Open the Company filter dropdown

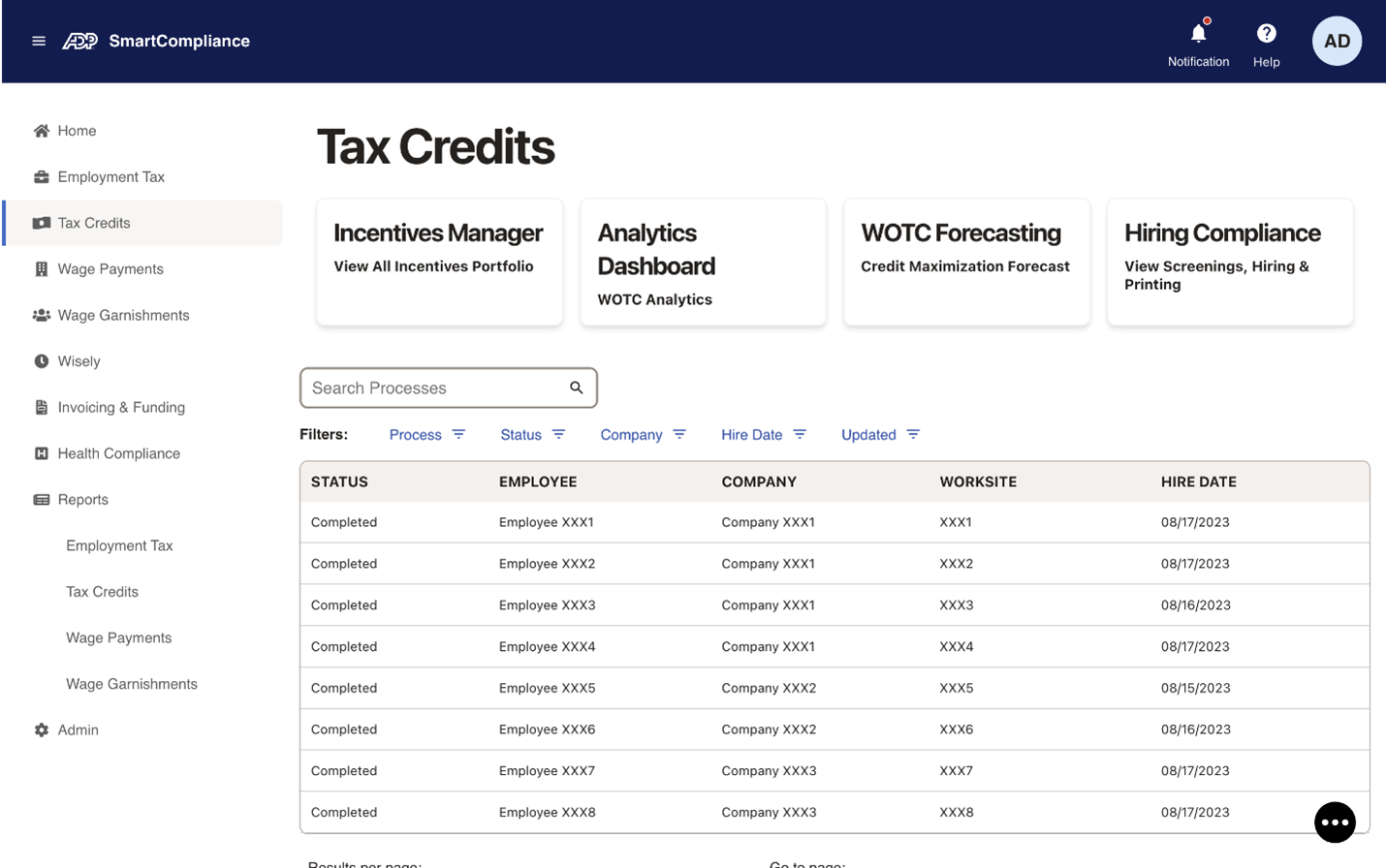click(x=643, y=435)
